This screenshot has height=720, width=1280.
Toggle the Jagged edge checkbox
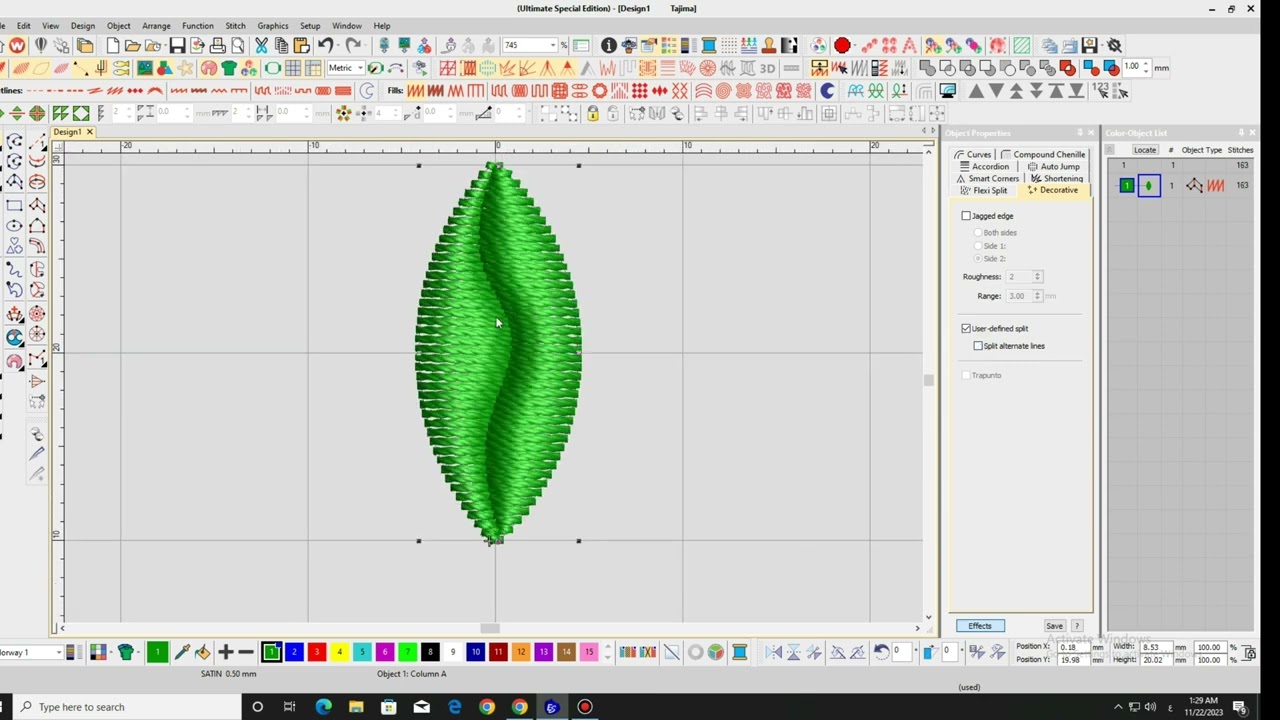[966, 216]
